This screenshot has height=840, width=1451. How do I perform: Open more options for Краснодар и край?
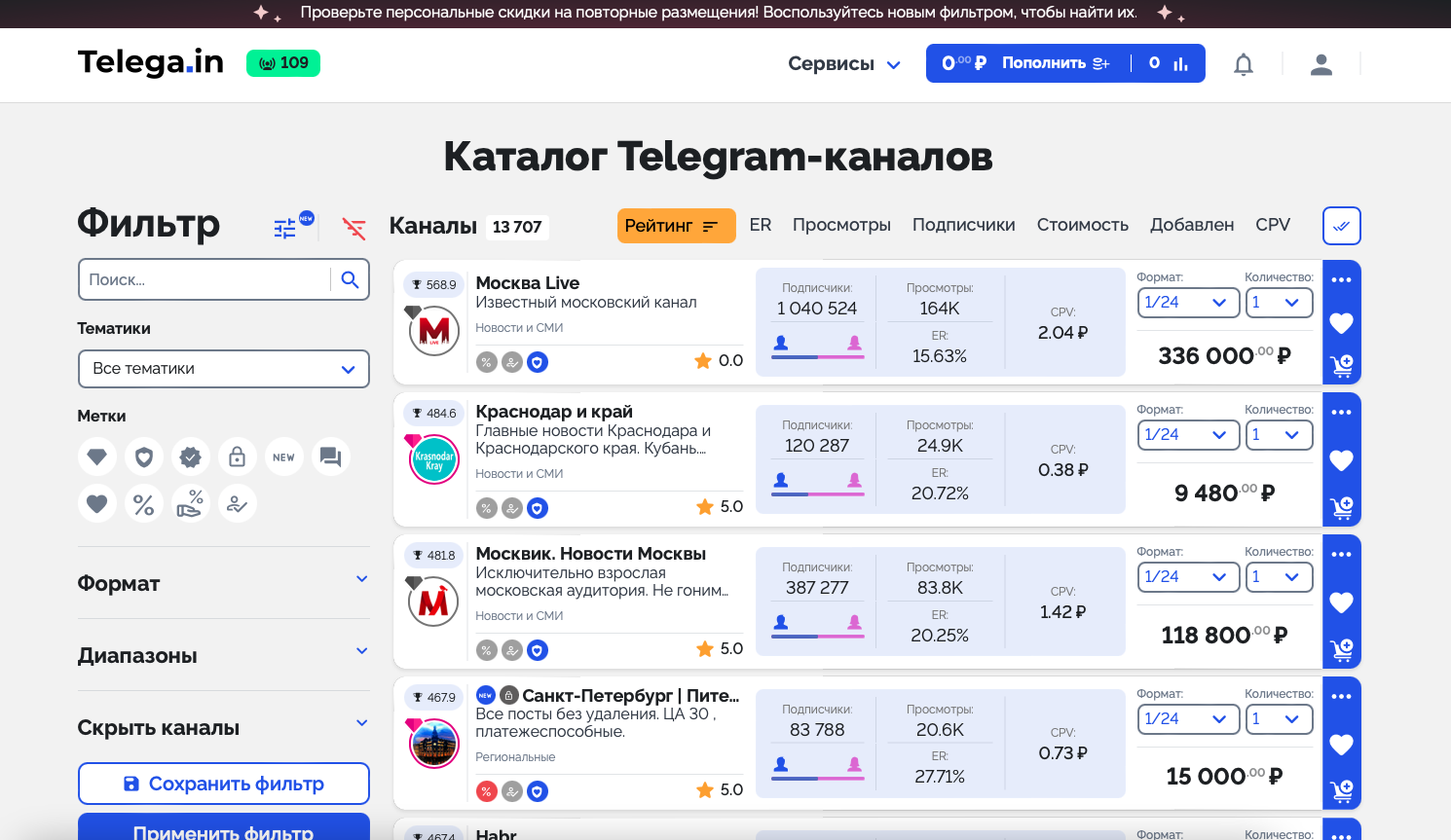(x=1342, y=413)
